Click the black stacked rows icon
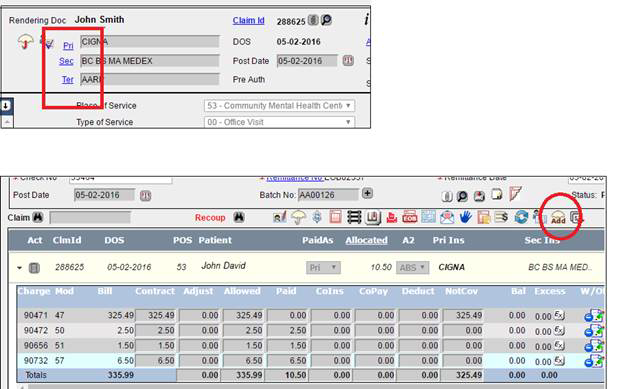 click(x=354, y=217)
